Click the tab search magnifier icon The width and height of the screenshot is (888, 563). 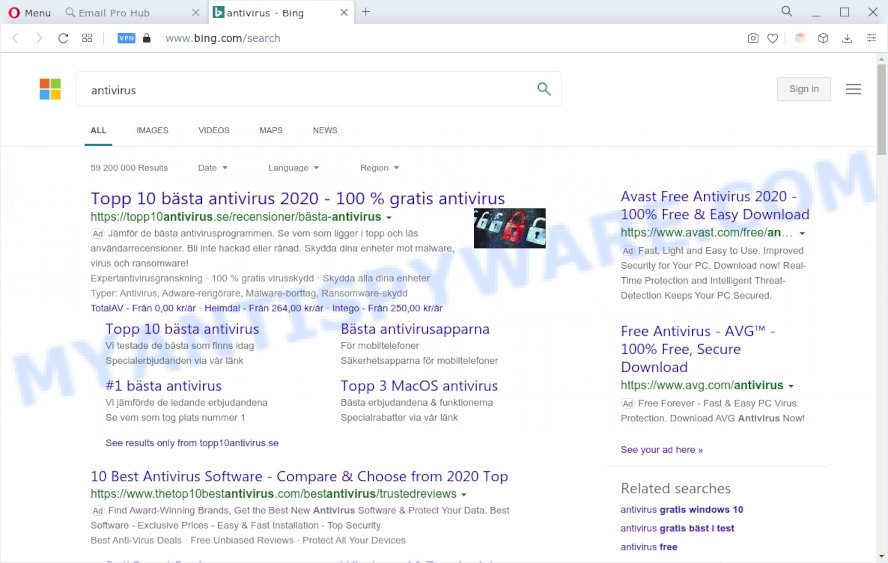pyautogui.click(x=787, y=11)
